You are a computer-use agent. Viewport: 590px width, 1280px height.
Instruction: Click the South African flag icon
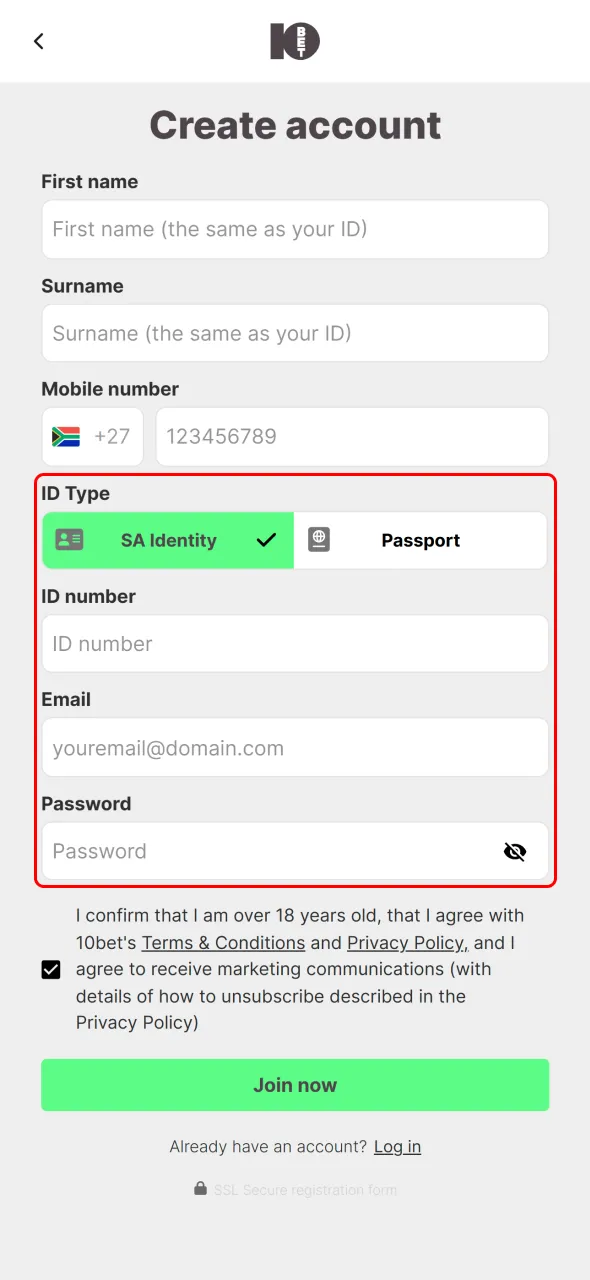click(64, 436)
